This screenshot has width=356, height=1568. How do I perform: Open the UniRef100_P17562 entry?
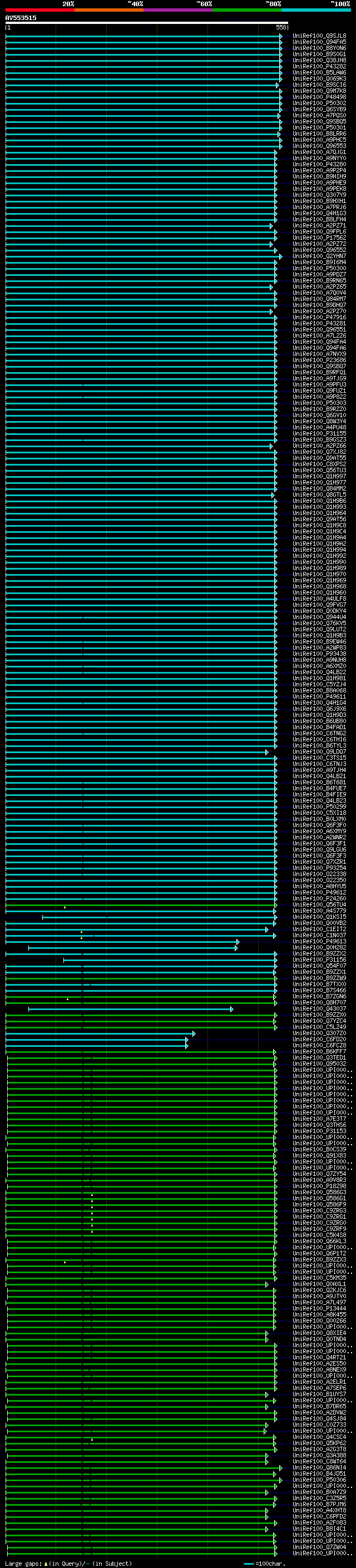coord(319,238)
